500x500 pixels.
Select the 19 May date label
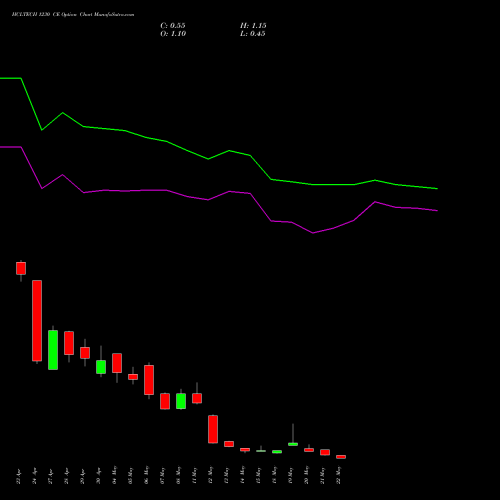291,475
